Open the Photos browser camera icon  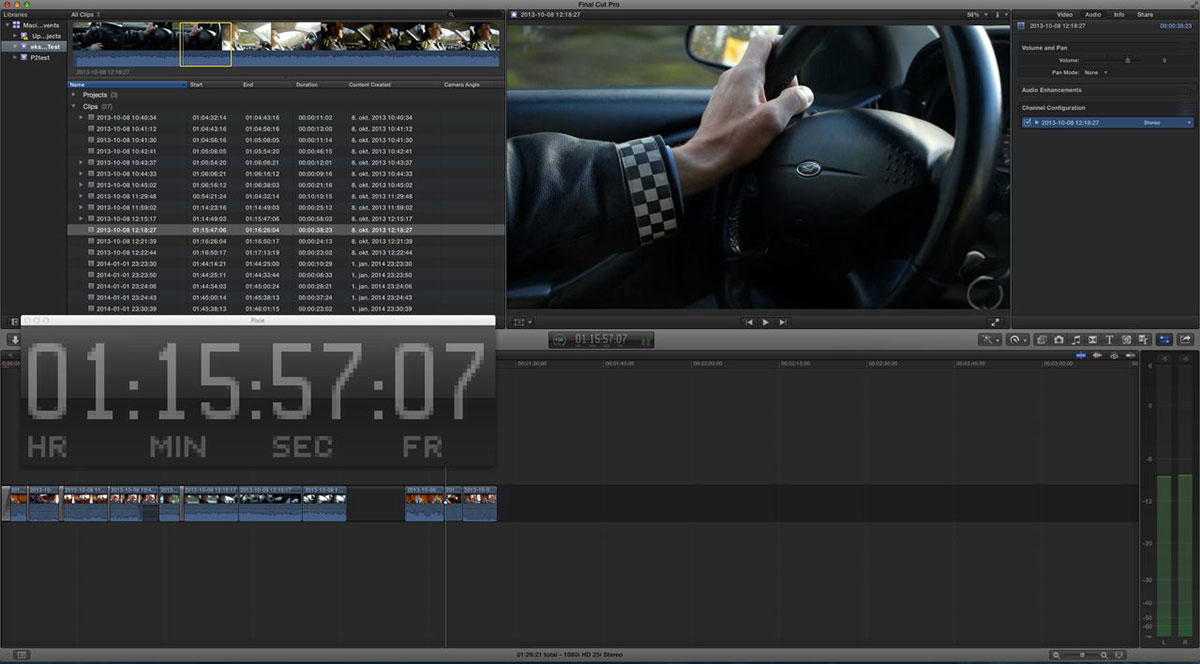tap(1059, 340)
